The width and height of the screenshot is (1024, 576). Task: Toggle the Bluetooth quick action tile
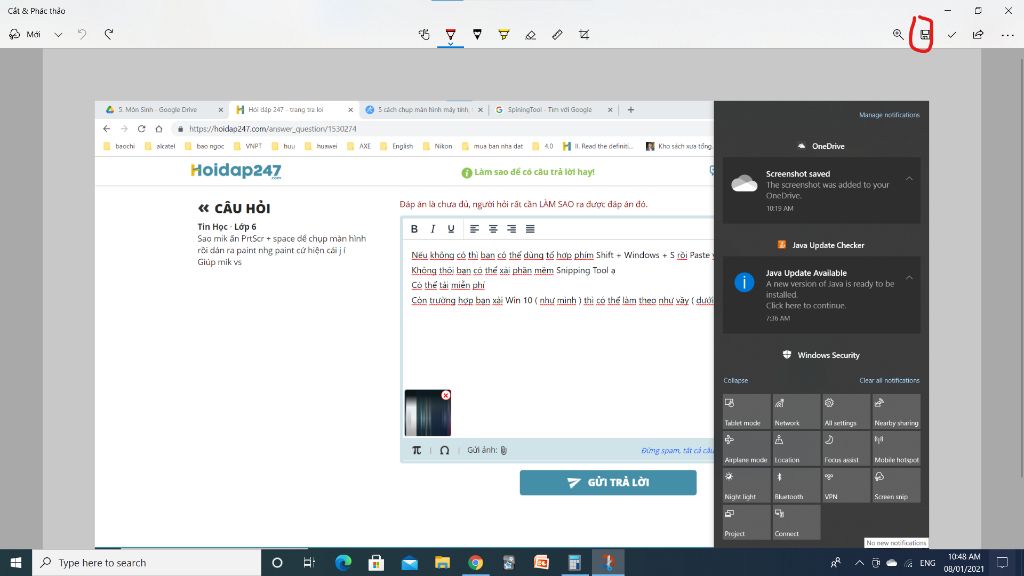(x=796, y=485)
